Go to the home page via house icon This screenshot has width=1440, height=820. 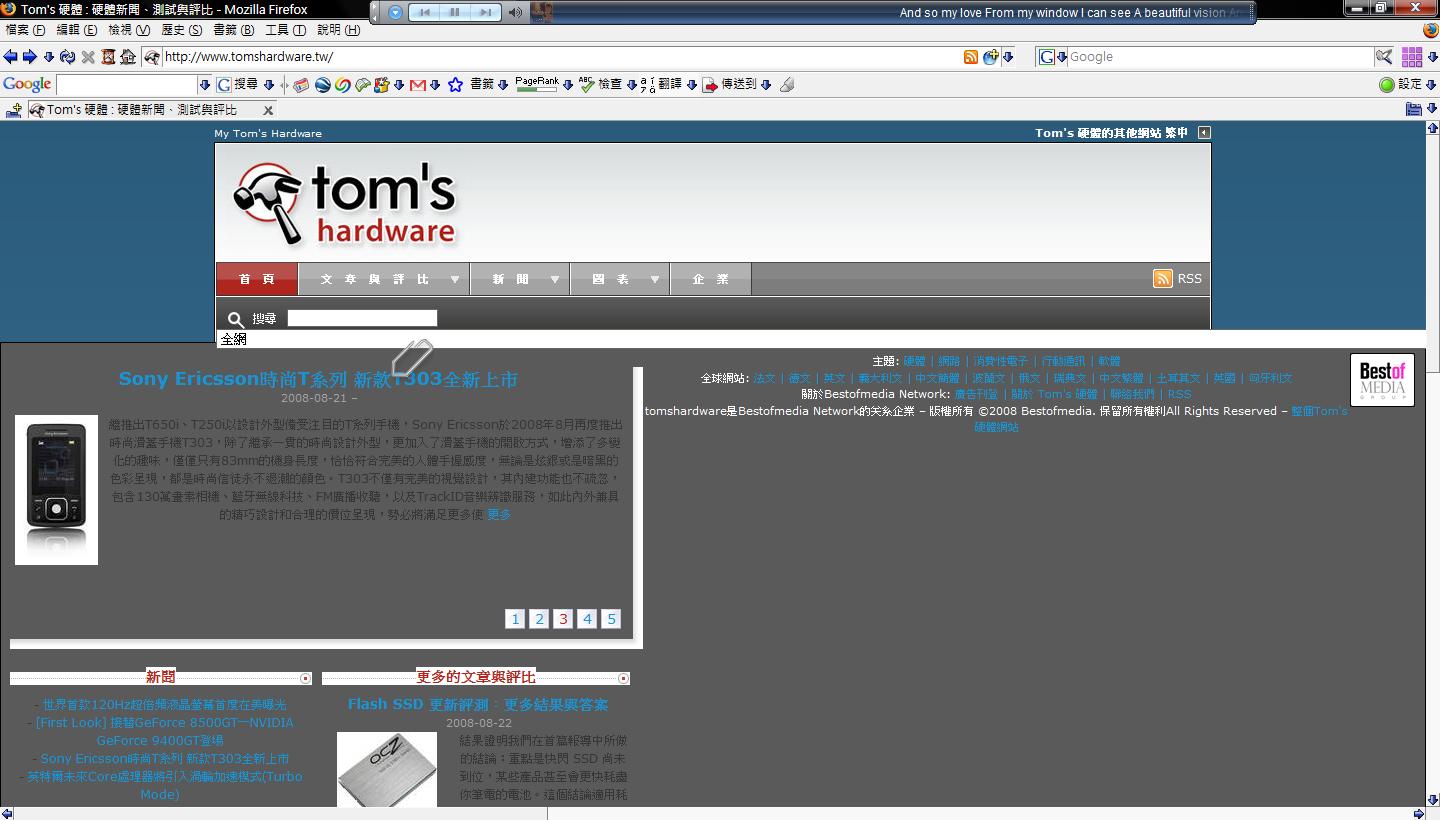click(x=128, y=57)
